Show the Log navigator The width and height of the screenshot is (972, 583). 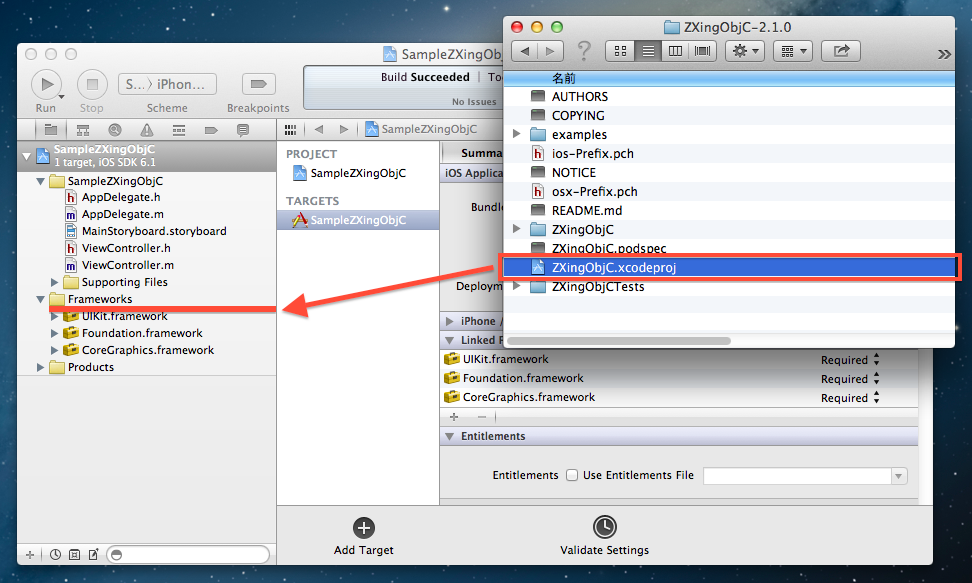pos(243,130)
